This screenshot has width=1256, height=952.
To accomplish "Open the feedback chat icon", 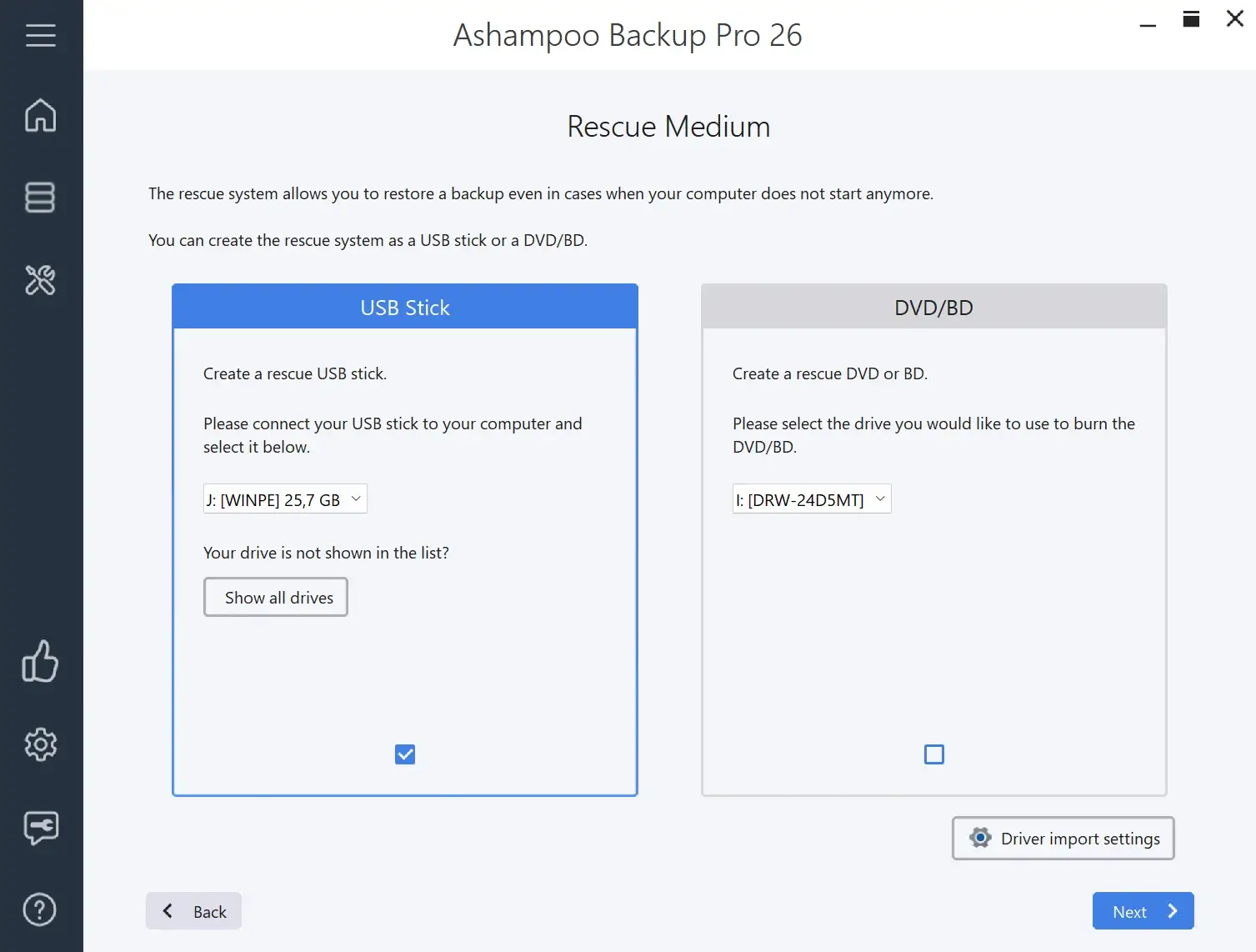I will tap(40, 828).
